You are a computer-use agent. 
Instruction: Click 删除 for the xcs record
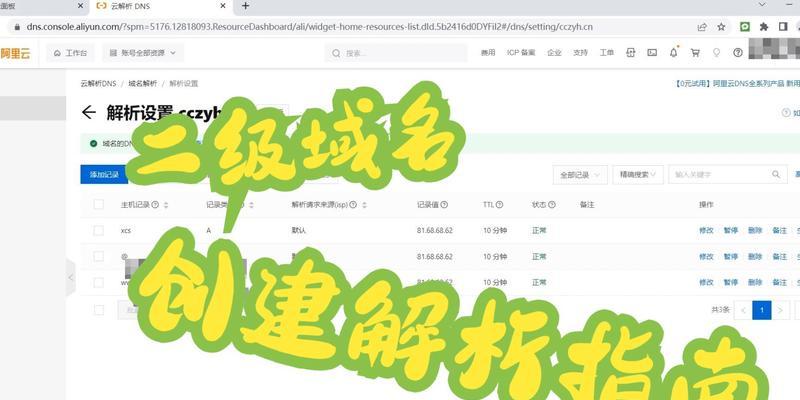755,231
